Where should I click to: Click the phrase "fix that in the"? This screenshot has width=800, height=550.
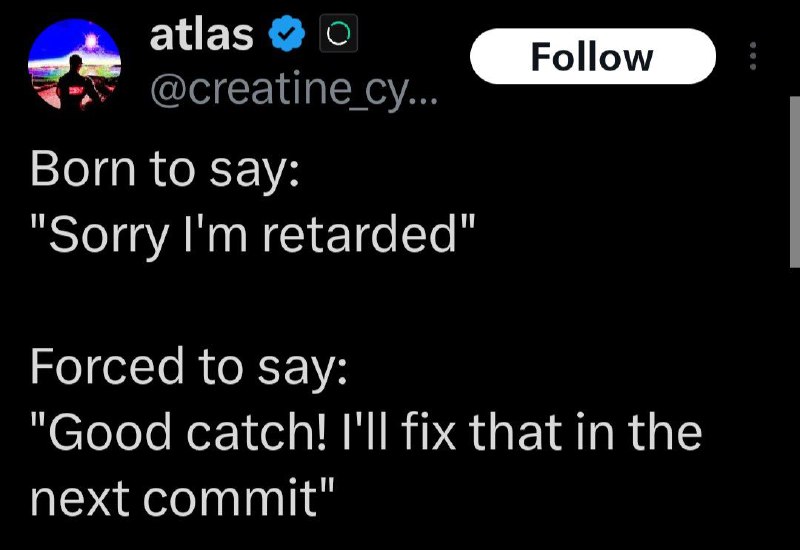coord(552,433)
